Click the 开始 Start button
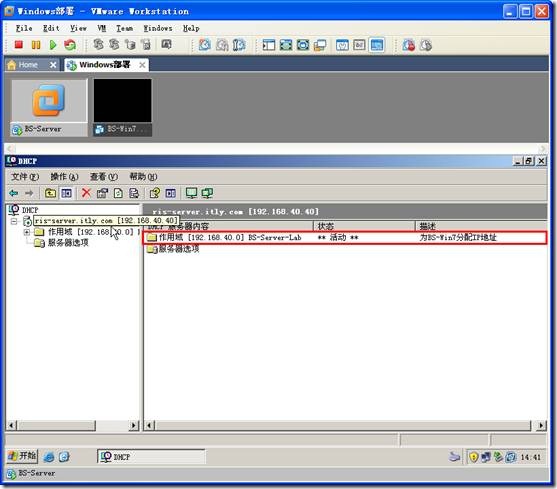This screenshot has height=489, width=557. click(x=22, y=456)
